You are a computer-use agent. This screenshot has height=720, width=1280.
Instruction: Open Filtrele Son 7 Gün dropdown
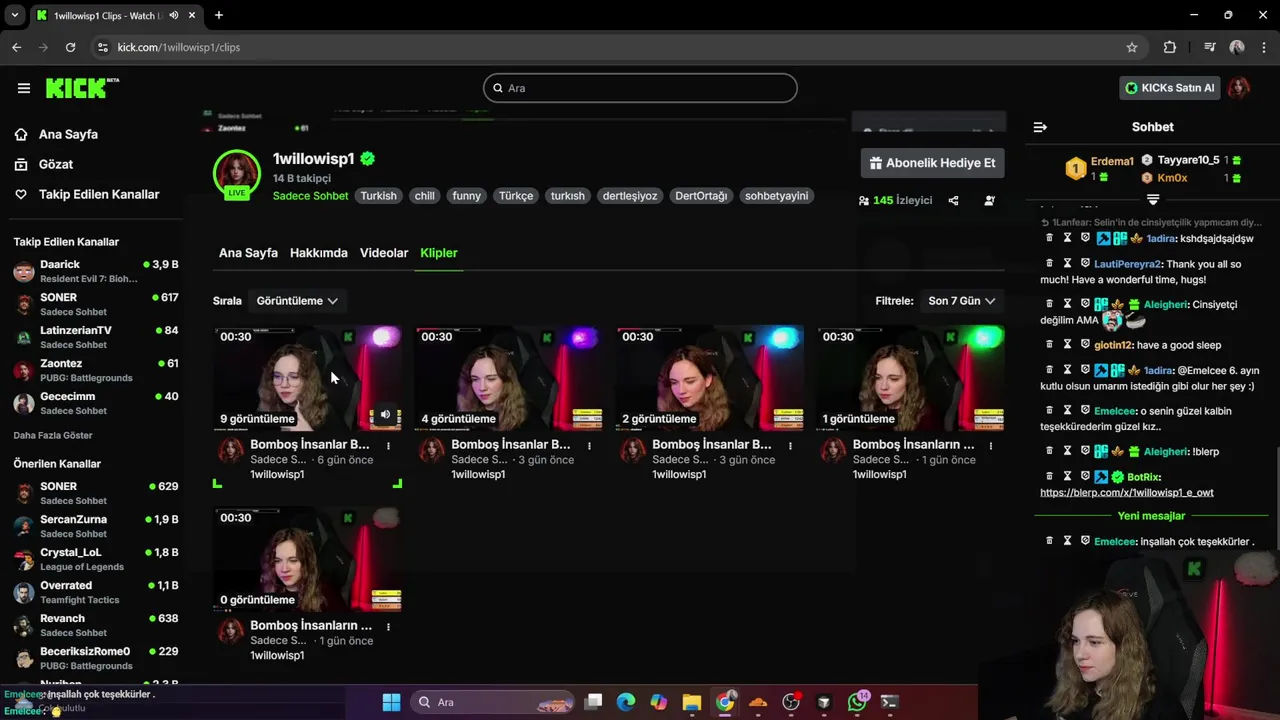point(962,300)
